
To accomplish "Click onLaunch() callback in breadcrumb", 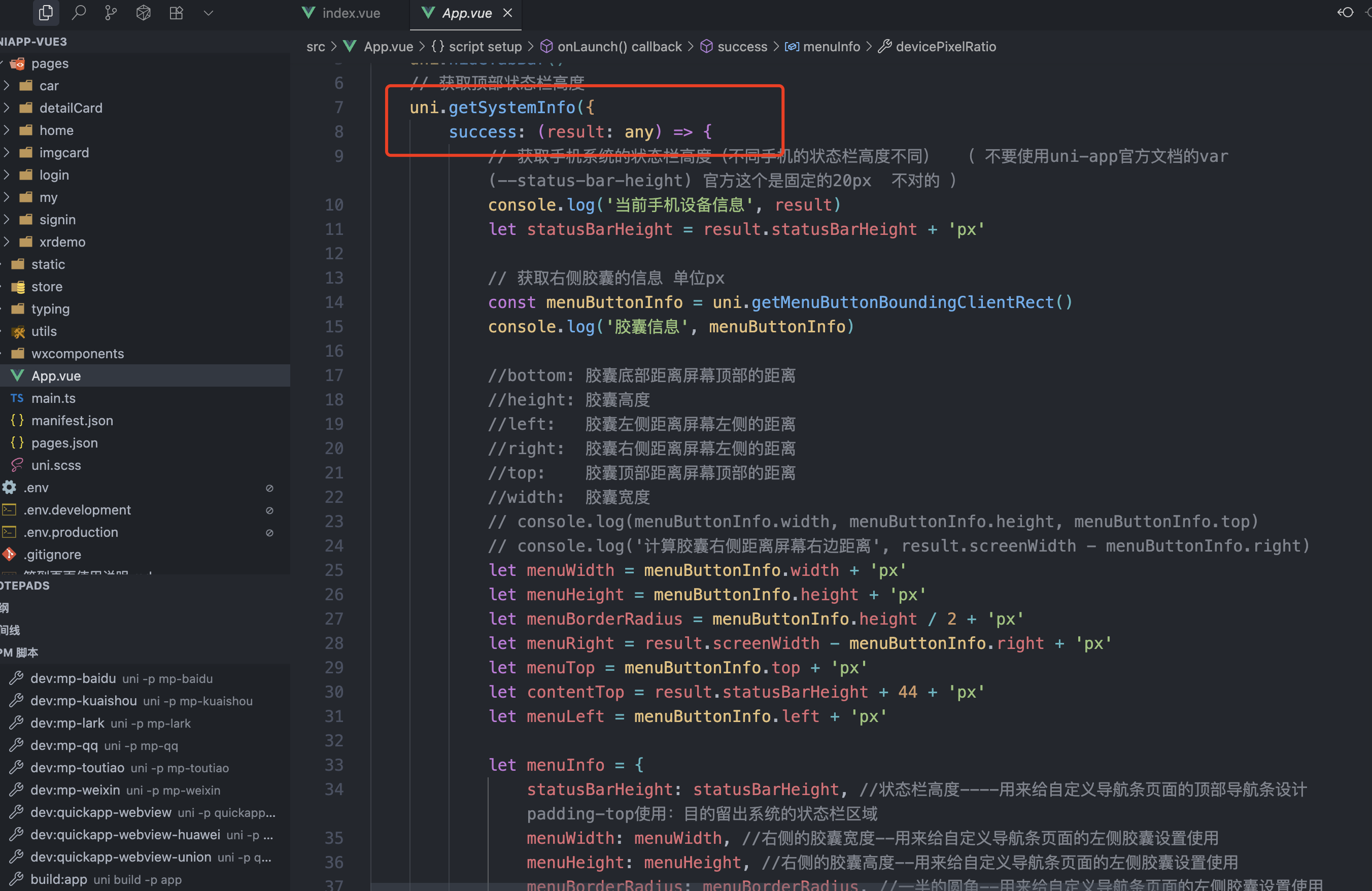I will [x=619, y=47].
